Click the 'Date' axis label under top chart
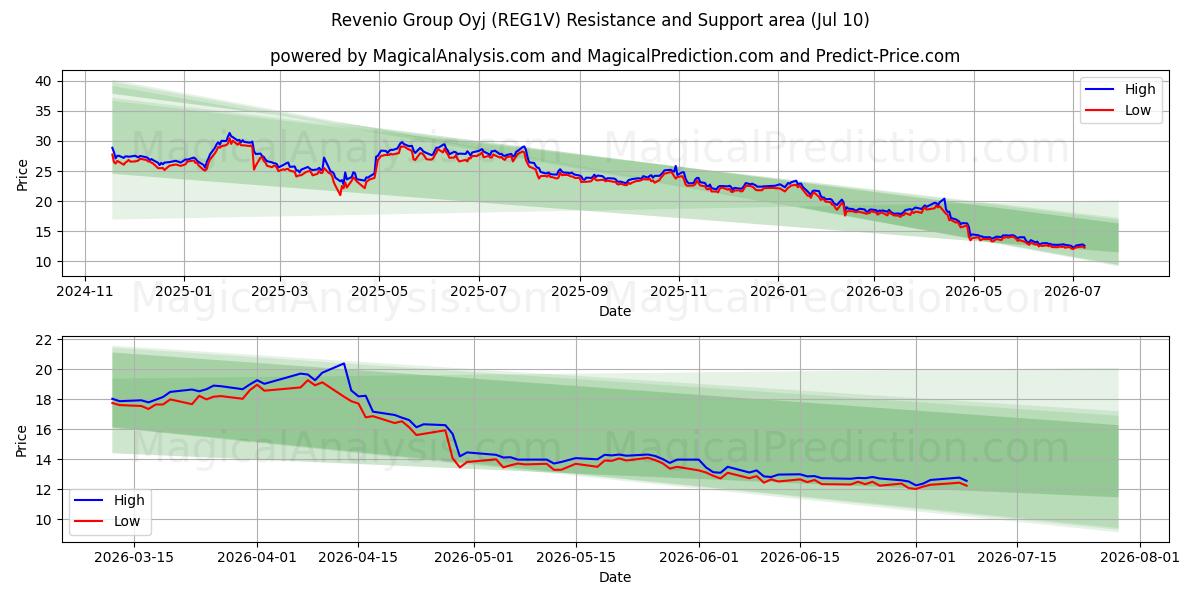 pyautogui.click(x=615, y=311)
